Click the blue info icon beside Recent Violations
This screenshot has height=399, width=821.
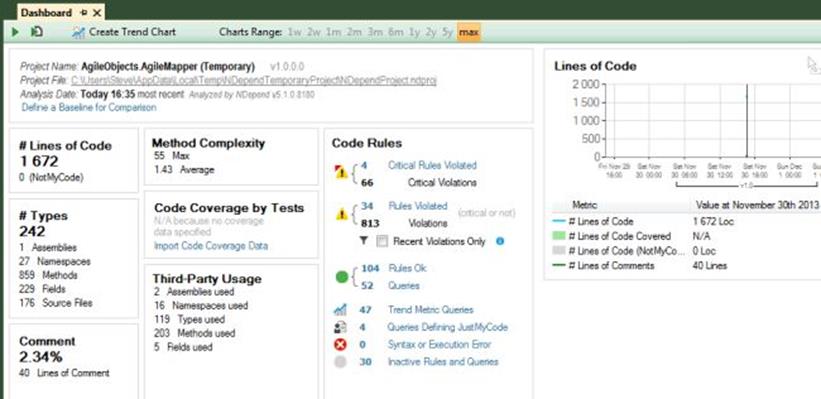500,241
